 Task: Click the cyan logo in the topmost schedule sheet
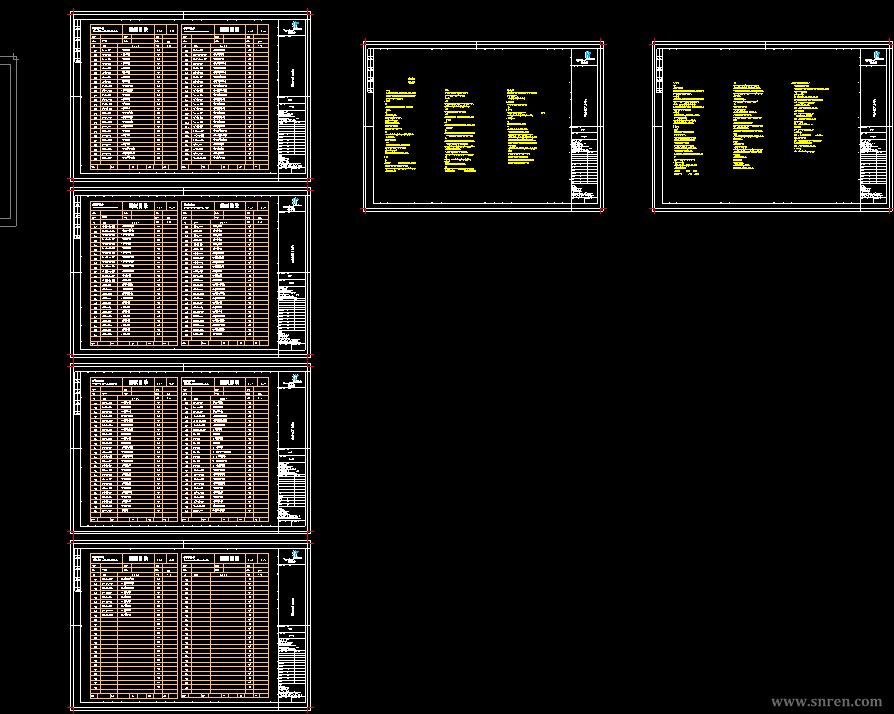[295, 26]
